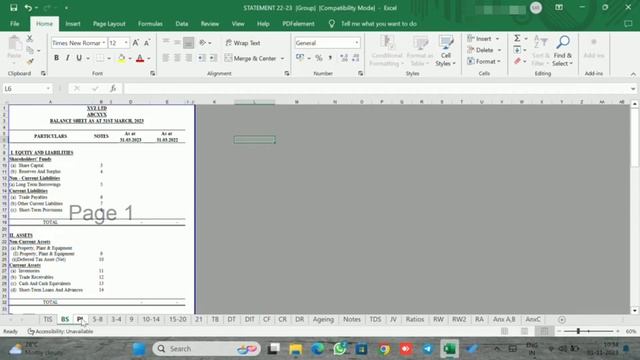Viewport: 640px width, 360px height.
Task: Switch to the Data ribbon tab
Action: [x=182, y=24]
